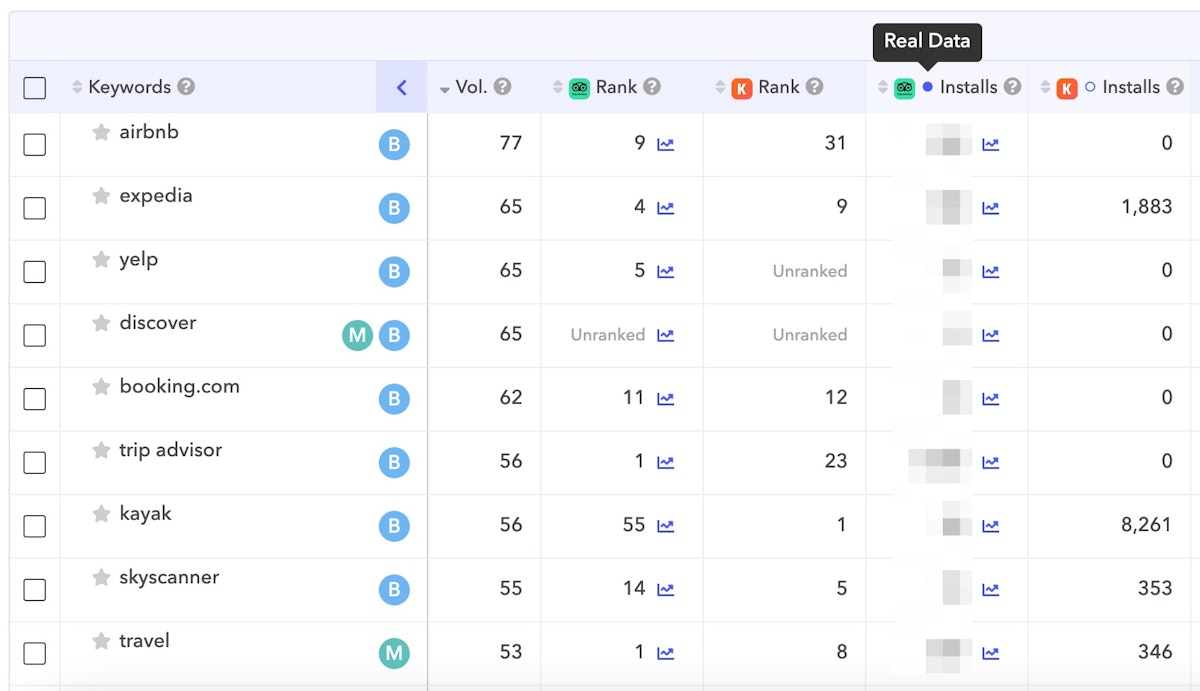The image size is (1200, 691).
Task: Click the Kayak Rank column header
Action: click(778, 87)
